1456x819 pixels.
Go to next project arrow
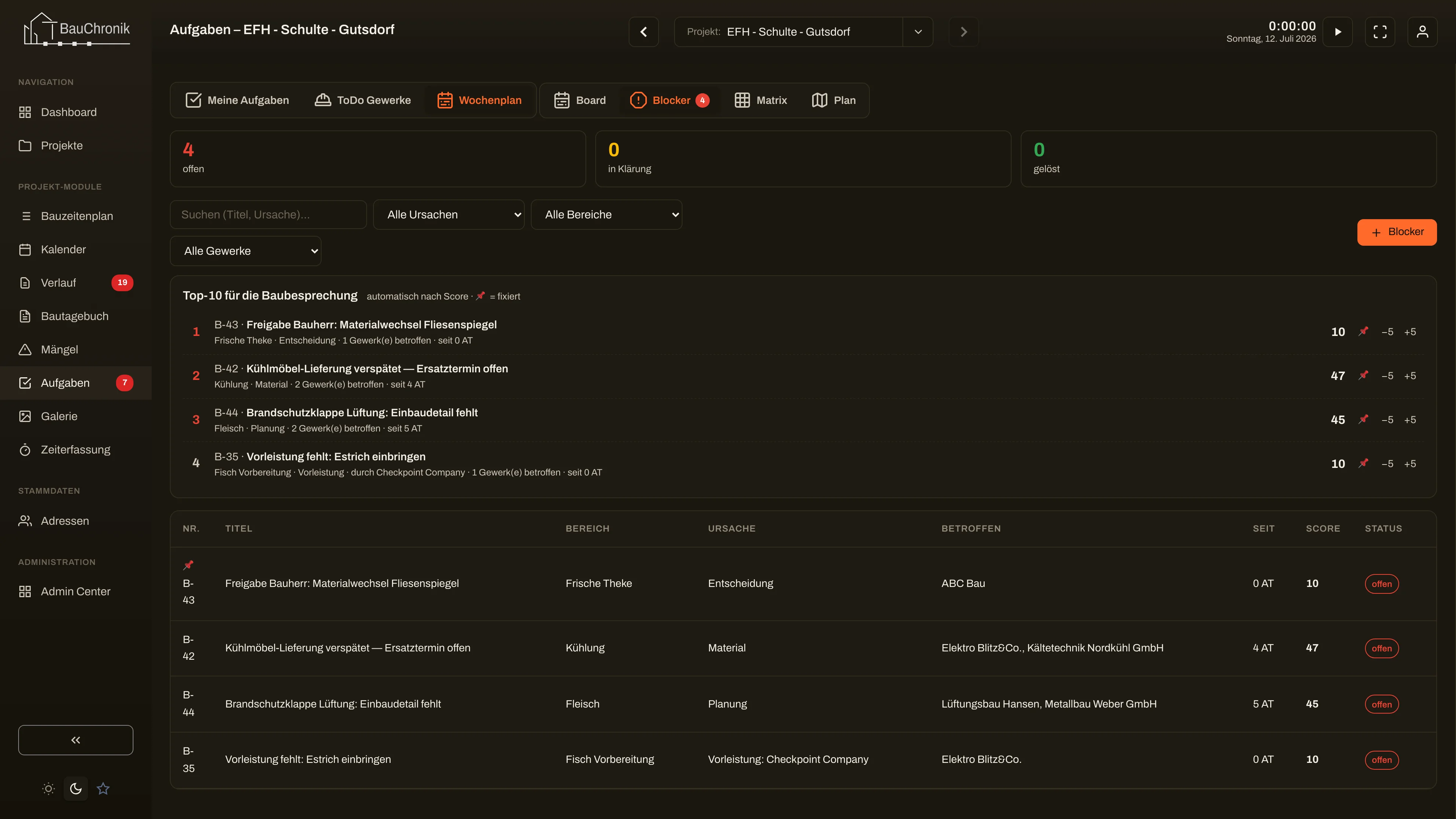click(x=964, y=31)
